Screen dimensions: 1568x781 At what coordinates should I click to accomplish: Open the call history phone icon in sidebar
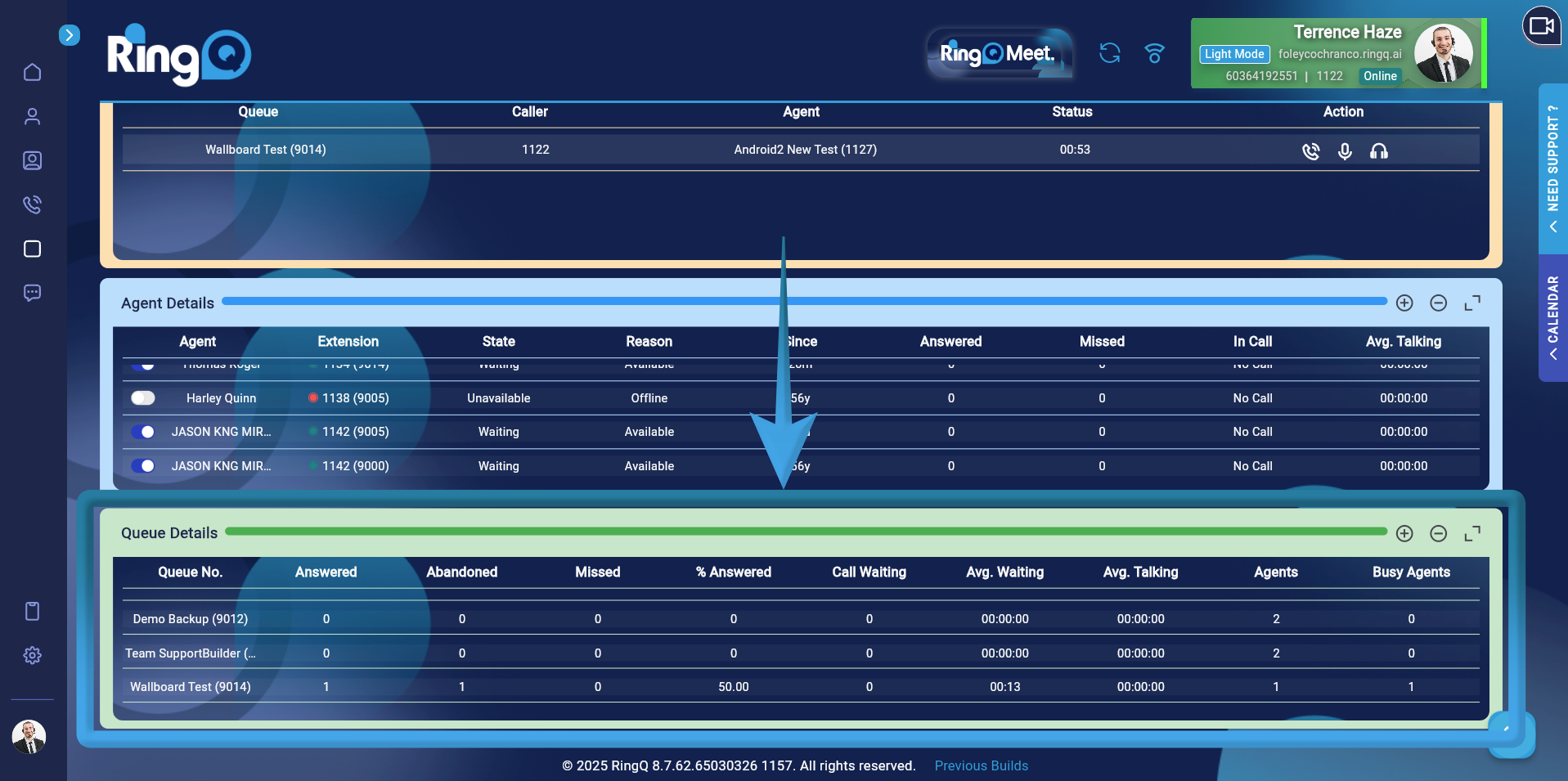tap(32, 204)
